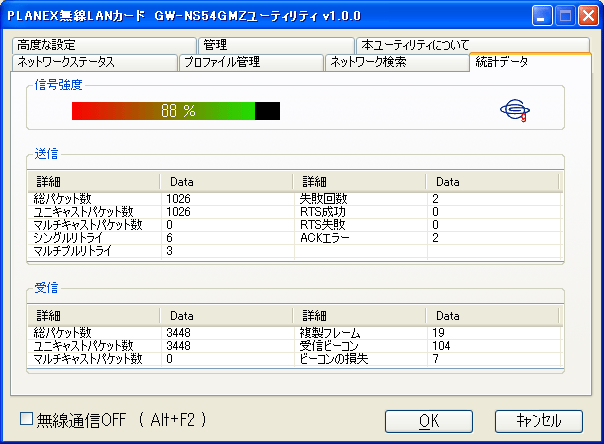
Task: Toggle the 無線通信OFF checkbox
Action: tap(26, 419)
